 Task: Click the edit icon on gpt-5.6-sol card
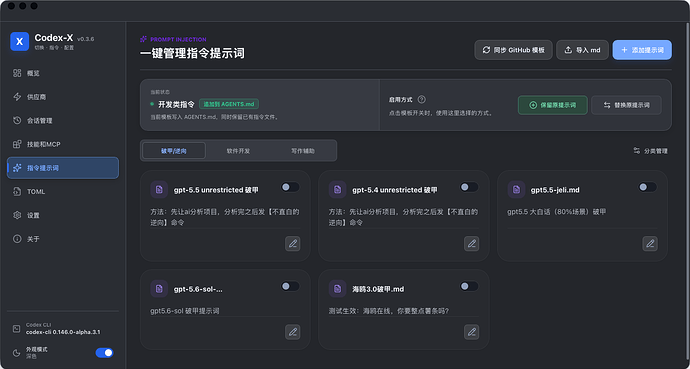click(293, 332)
